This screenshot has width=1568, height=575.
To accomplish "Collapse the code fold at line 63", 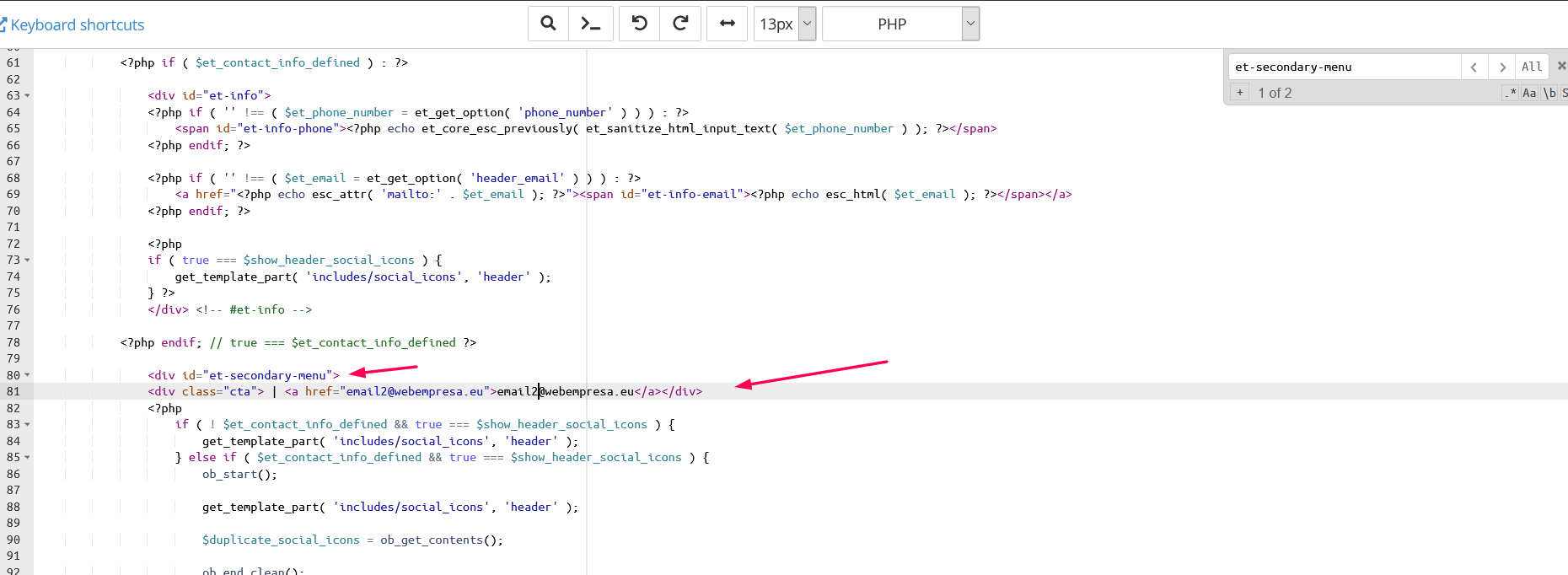I will (x=27, y=95).
